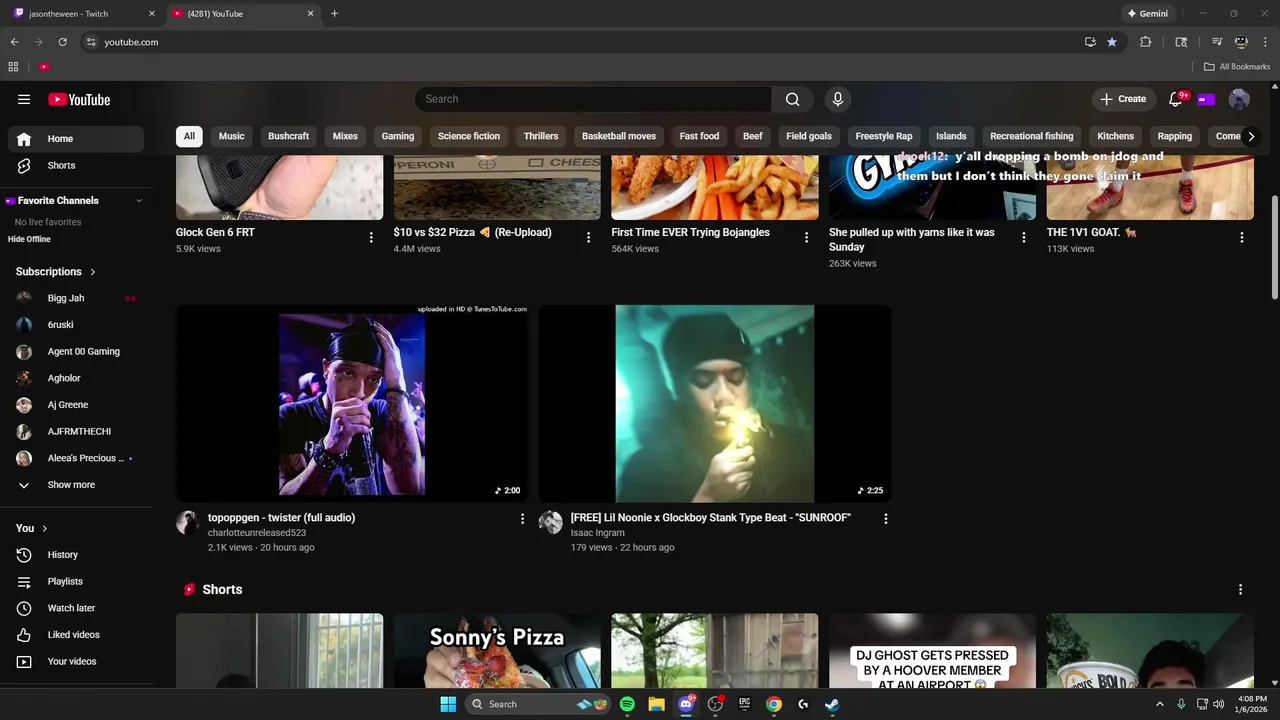Open options for SUNROOF type beat video

click(x=885, y=518)
